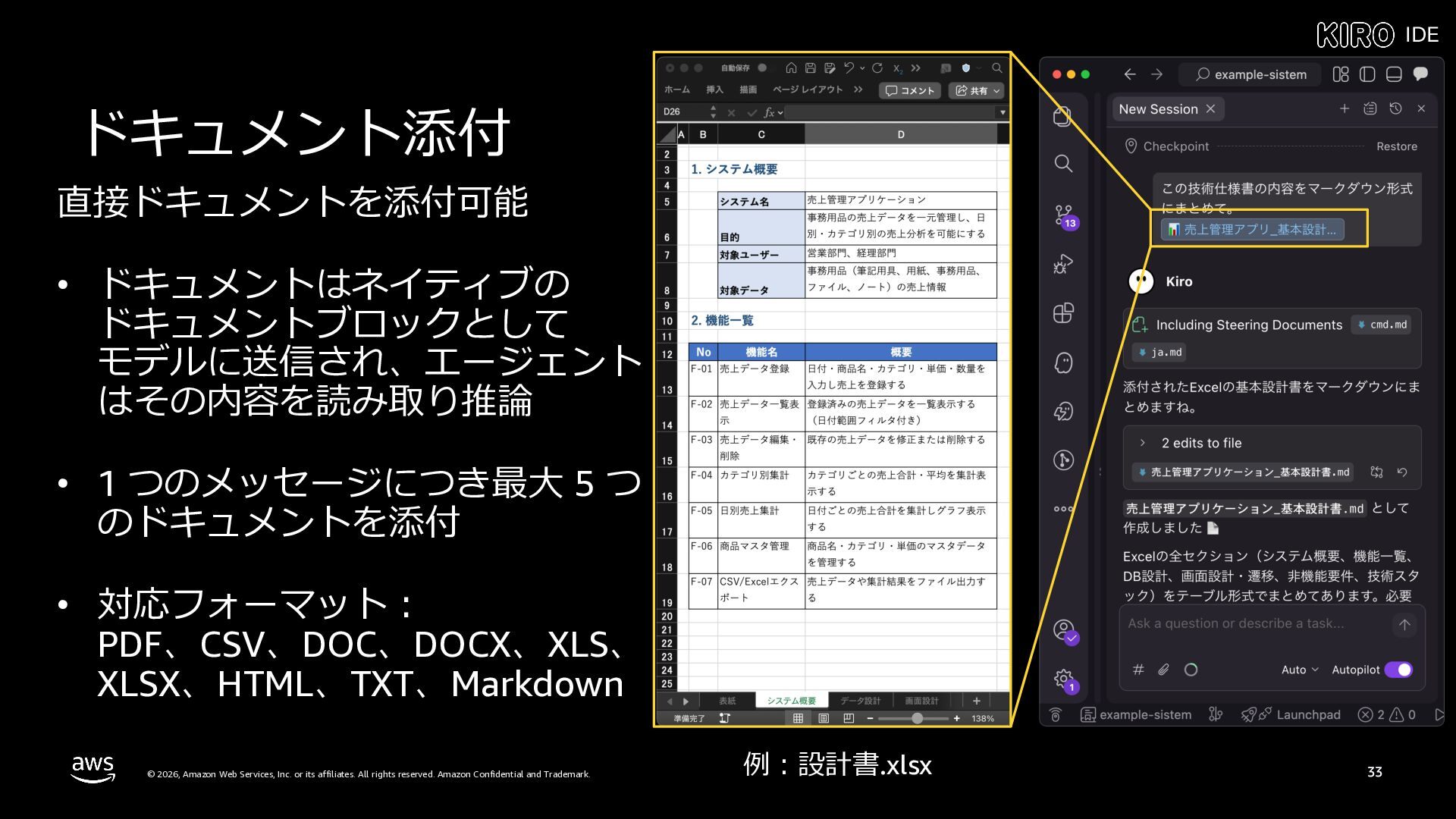Viewport: 1456px width, 819px height.
Task: Click the Excel コメント button
Action: pyautogui.click(x=910, y=91)
